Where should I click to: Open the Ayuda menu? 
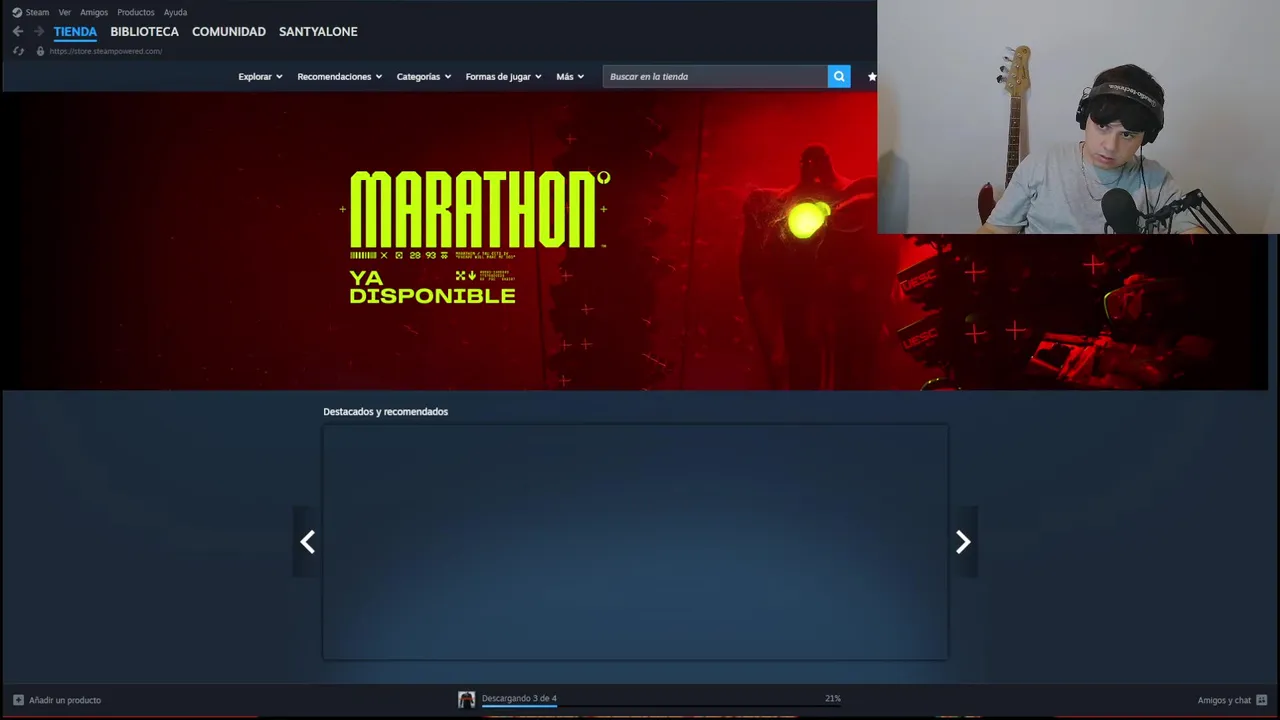(175, 12)
